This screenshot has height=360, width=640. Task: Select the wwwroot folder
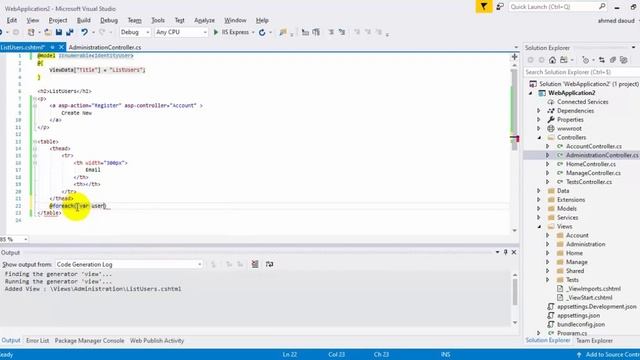pyautogui.click(x=569, y=129)
